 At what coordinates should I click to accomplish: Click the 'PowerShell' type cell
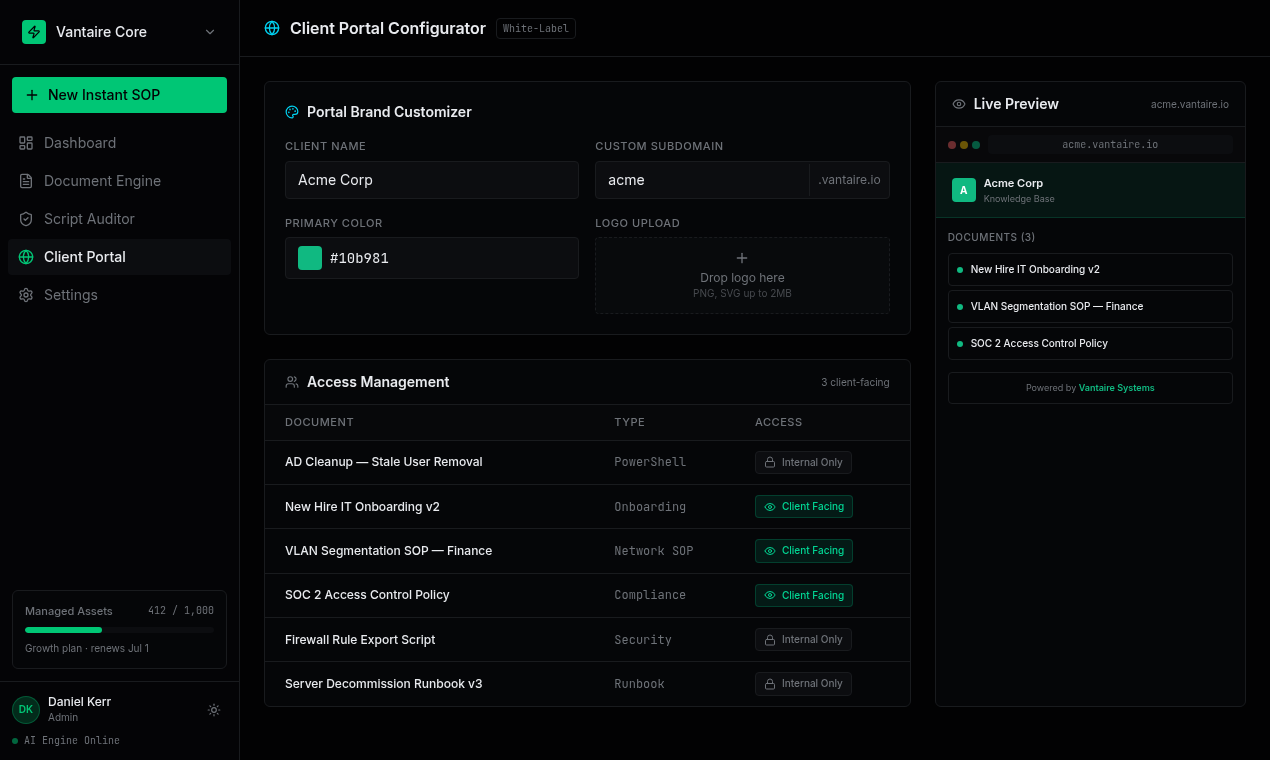650,462
